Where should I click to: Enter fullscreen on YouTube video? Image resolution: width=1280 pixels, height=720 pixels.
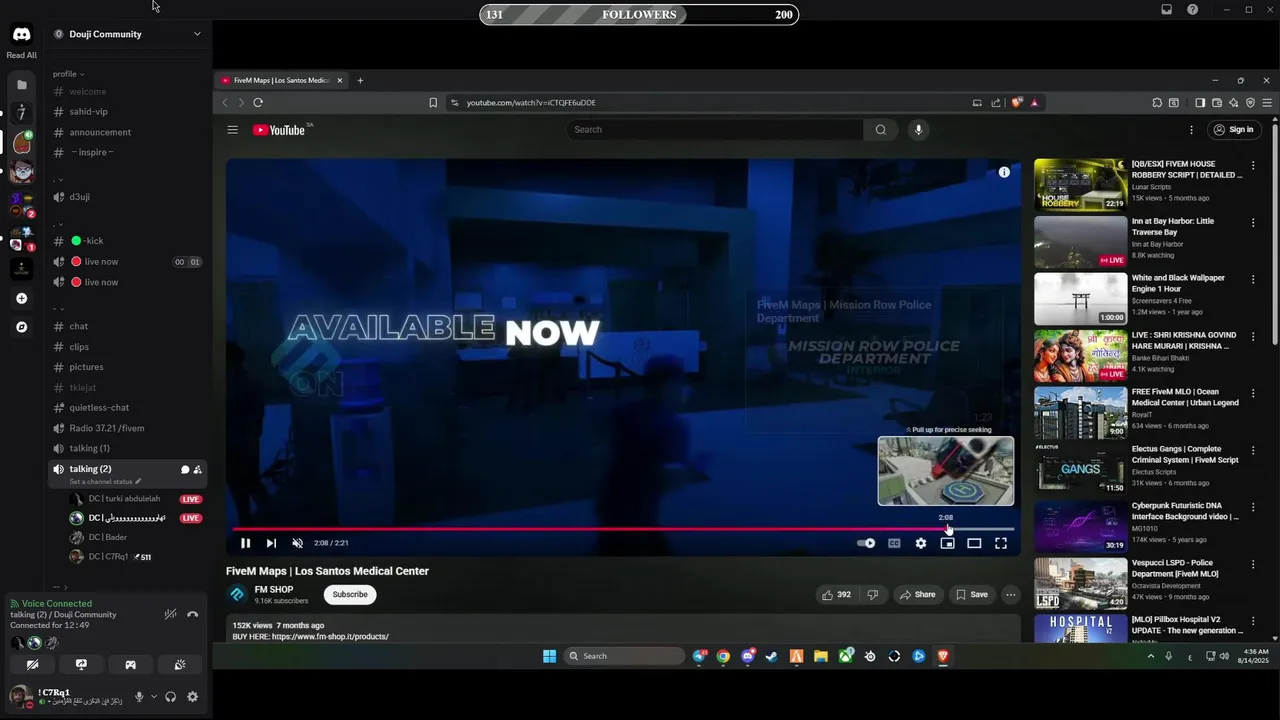click(1001, 543)
